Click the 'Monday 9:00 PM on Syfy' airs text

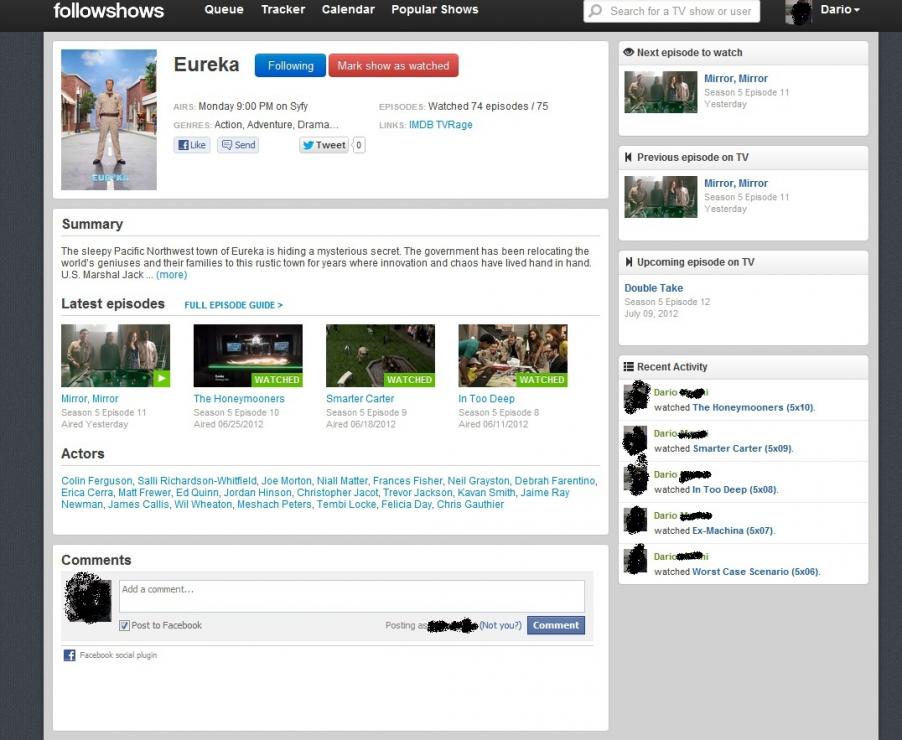[x=253, y=106]
